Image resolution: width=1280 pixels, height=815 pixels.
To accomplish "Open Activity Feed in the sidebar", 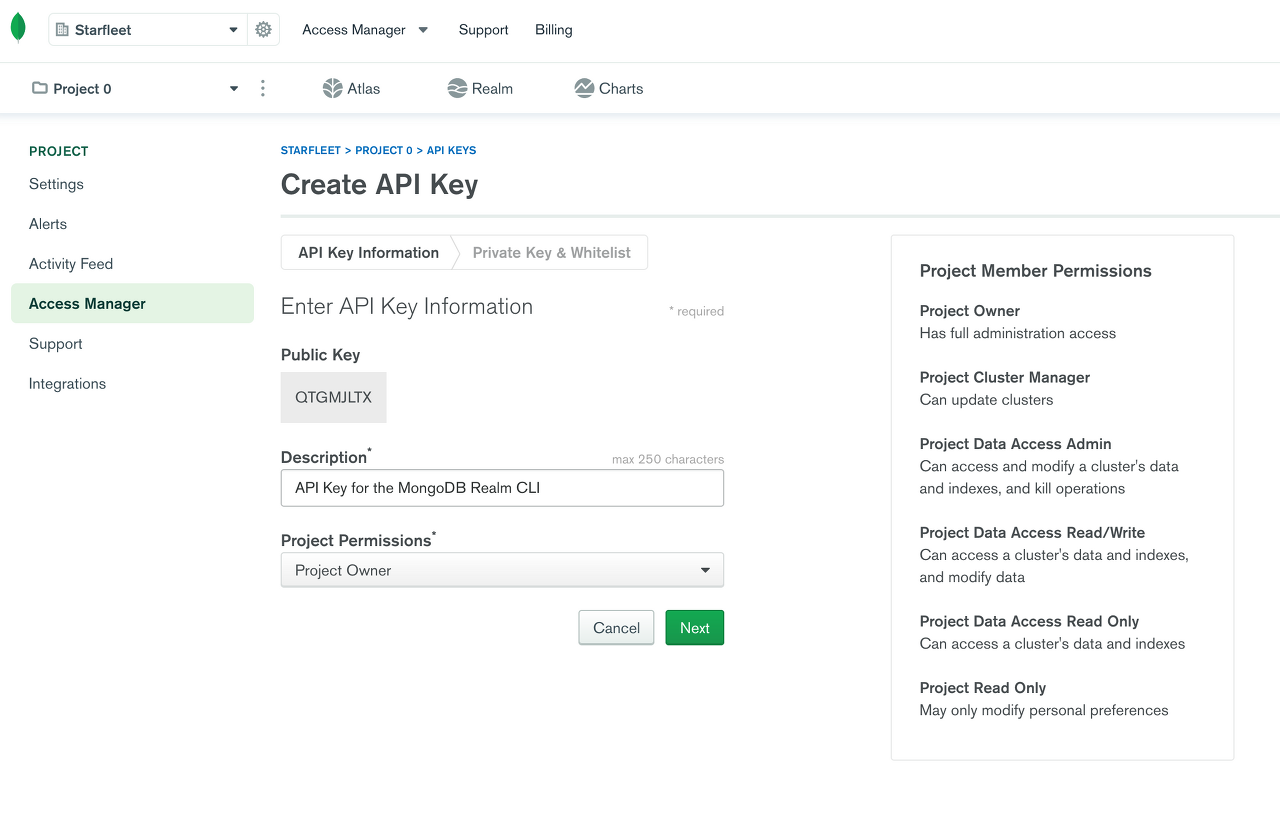I will [x=71, y=264].
